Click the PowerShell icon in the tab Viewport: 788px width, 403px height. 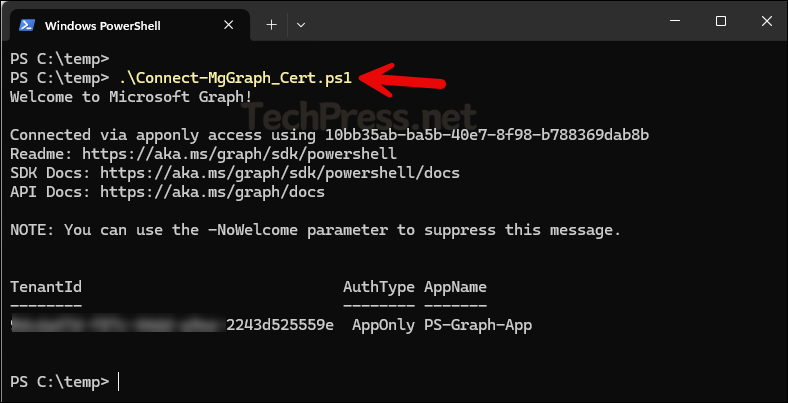tap(27, 24)
